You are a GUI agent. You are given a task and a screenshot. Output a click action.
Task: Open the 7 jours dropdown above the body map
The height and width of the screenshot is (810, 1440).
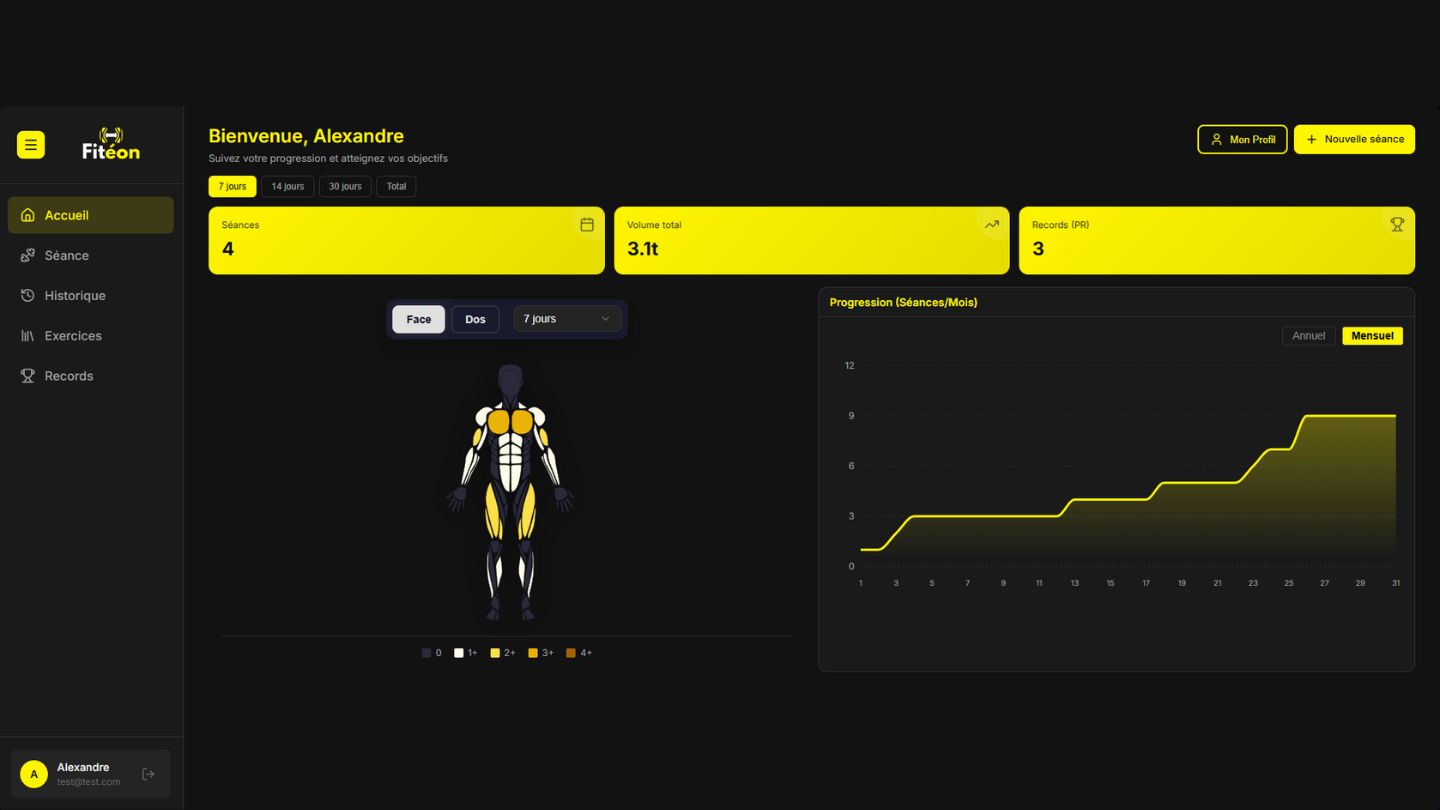tap(567, 319)
